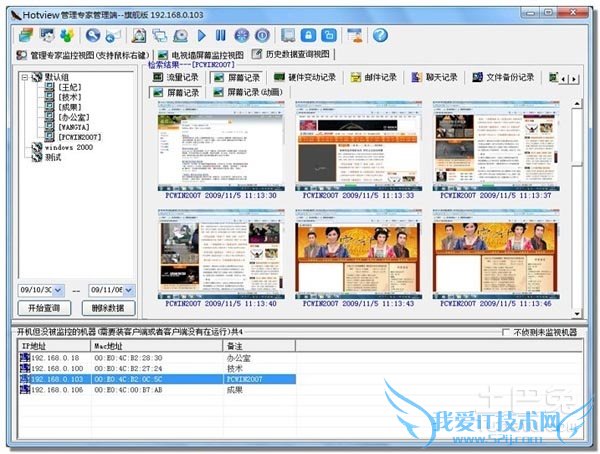This screenshot has height=454, width=600.
Task: Click the 开始查询 button
Action: 43,308
